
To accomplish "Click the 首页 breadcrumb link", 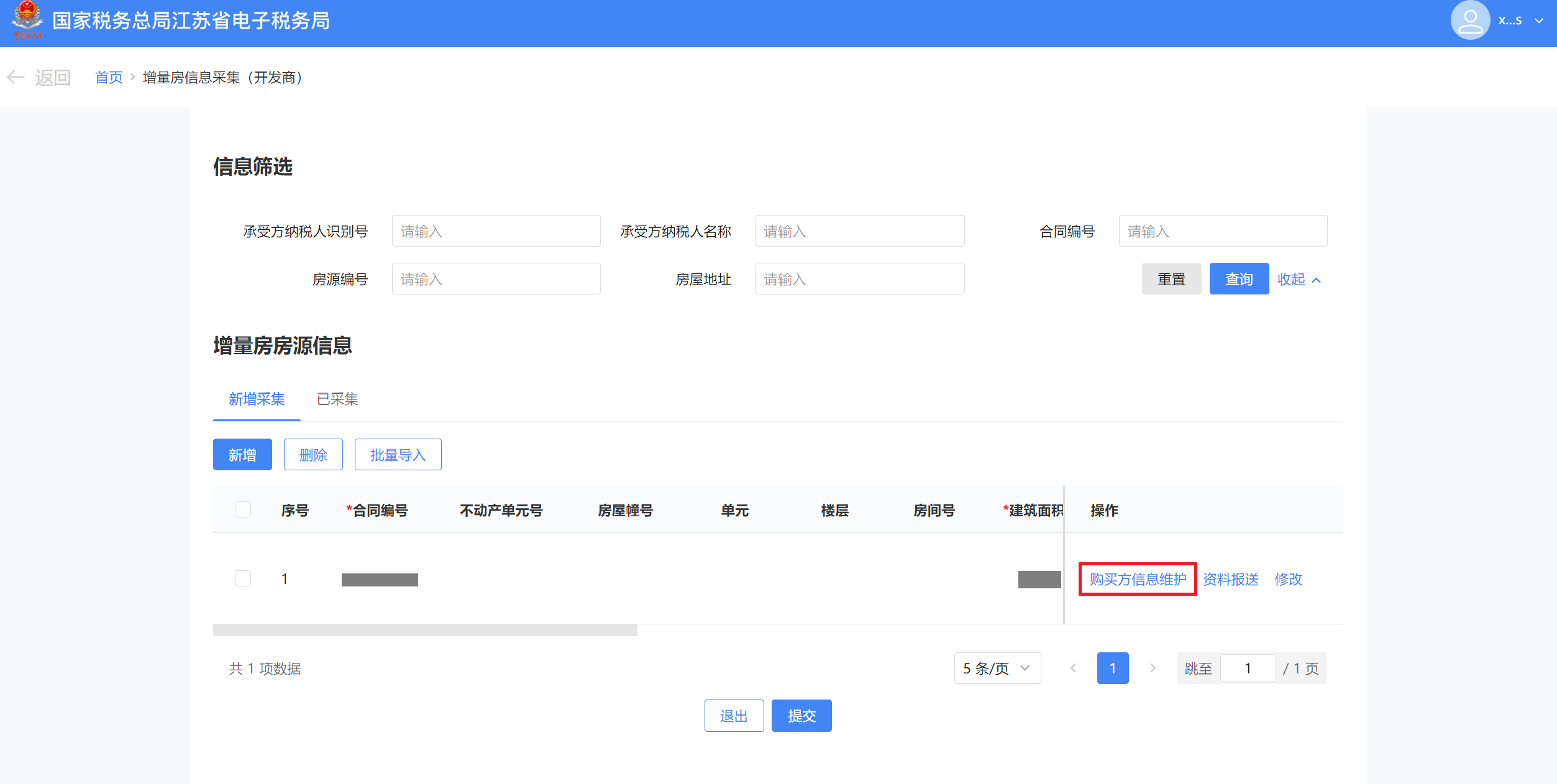I will 109,78.
